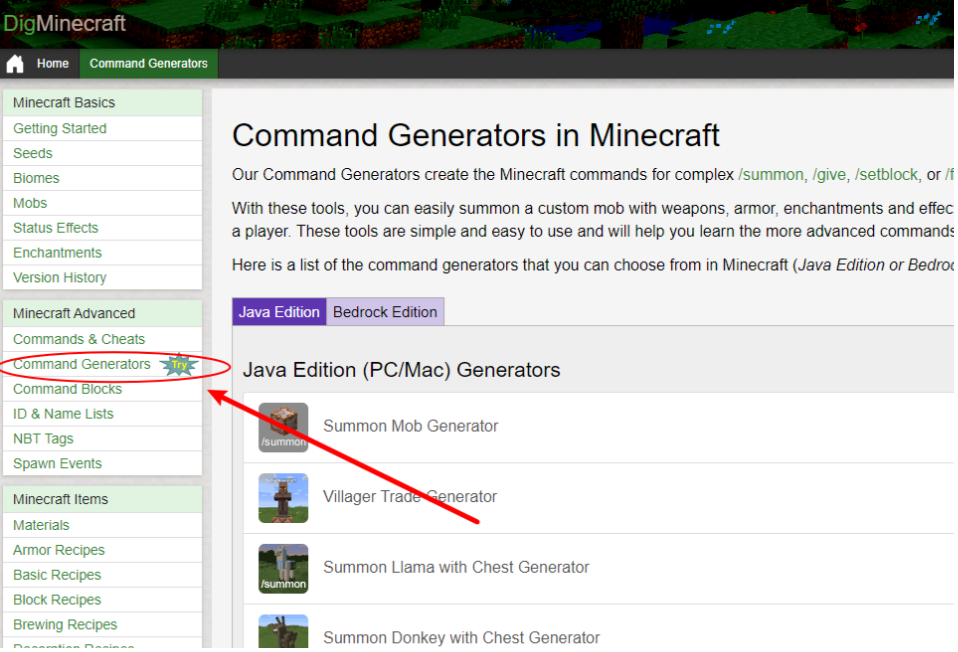Open Getting Started in sidebar
This screenshot has width=958, height=652.
tap(60, 128)
